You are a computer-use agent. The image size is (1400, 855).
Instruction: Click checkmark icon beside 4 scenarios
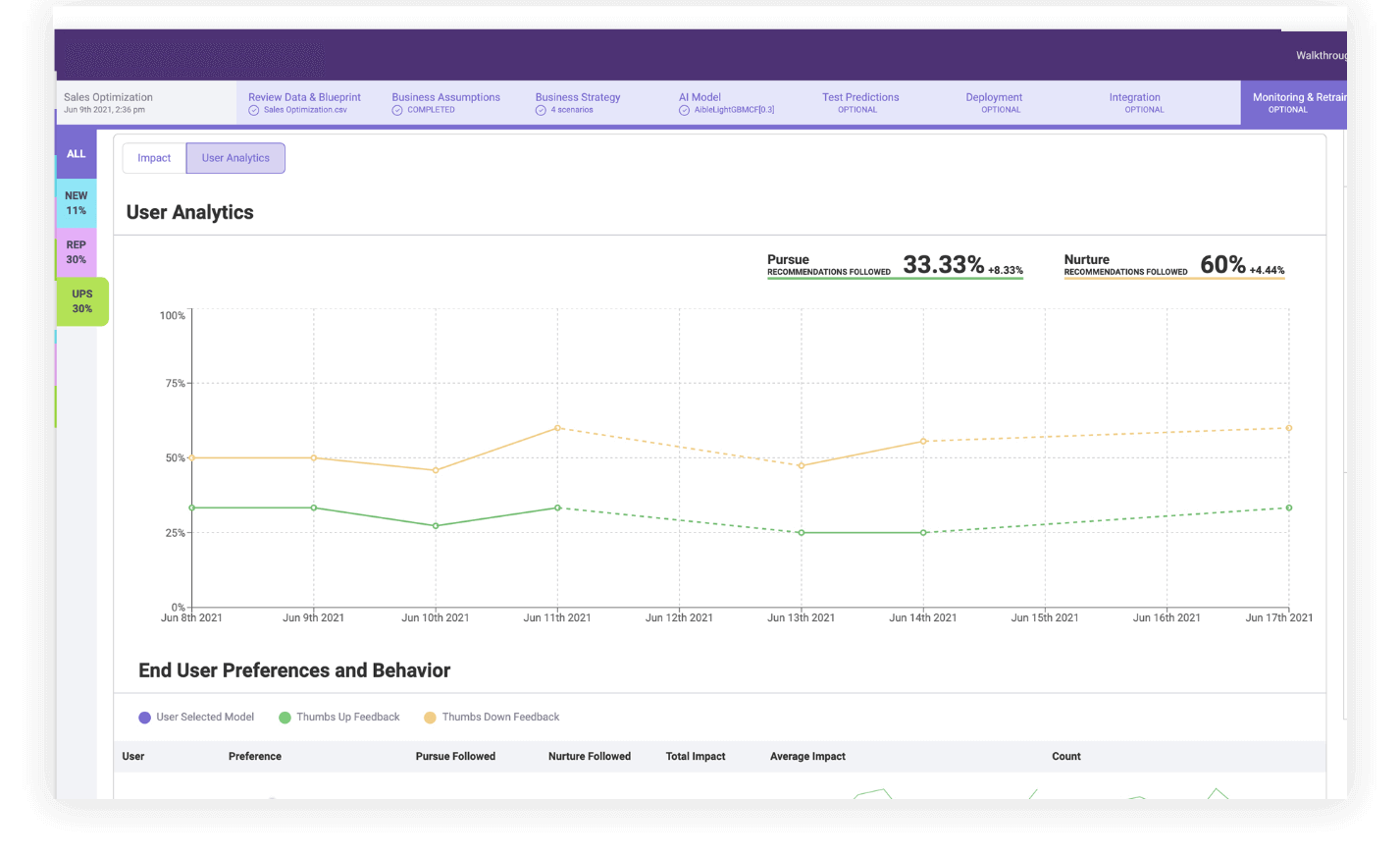541,111
